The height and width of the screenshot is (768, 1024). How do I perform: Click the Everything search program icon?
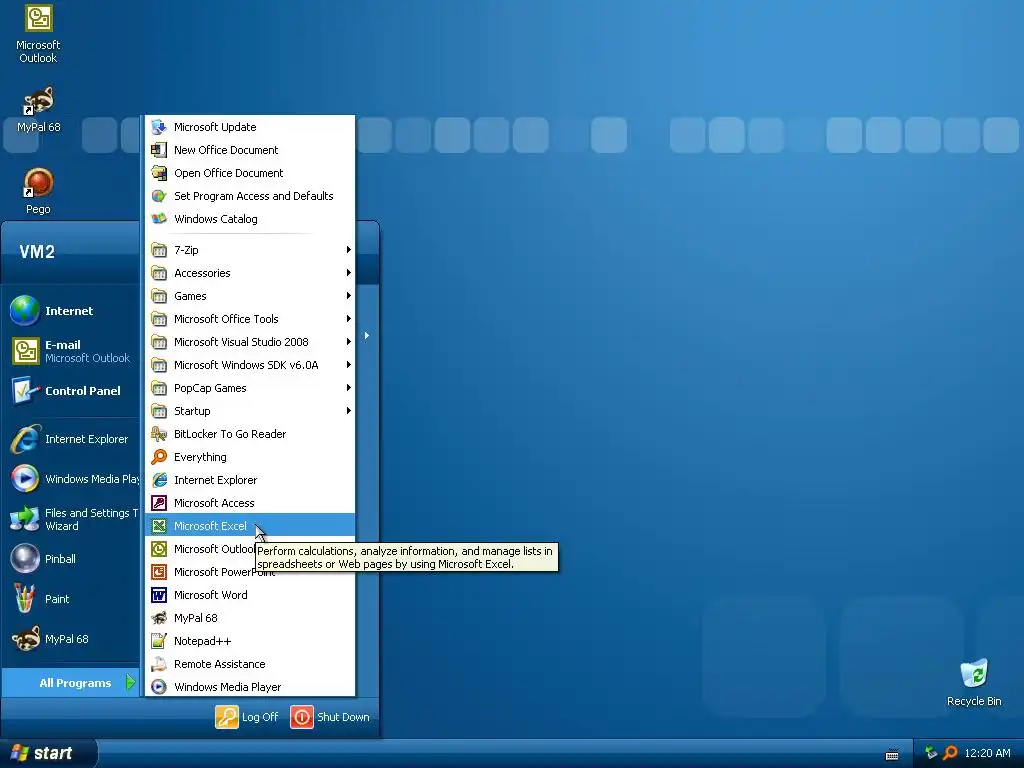pos(159,456)
